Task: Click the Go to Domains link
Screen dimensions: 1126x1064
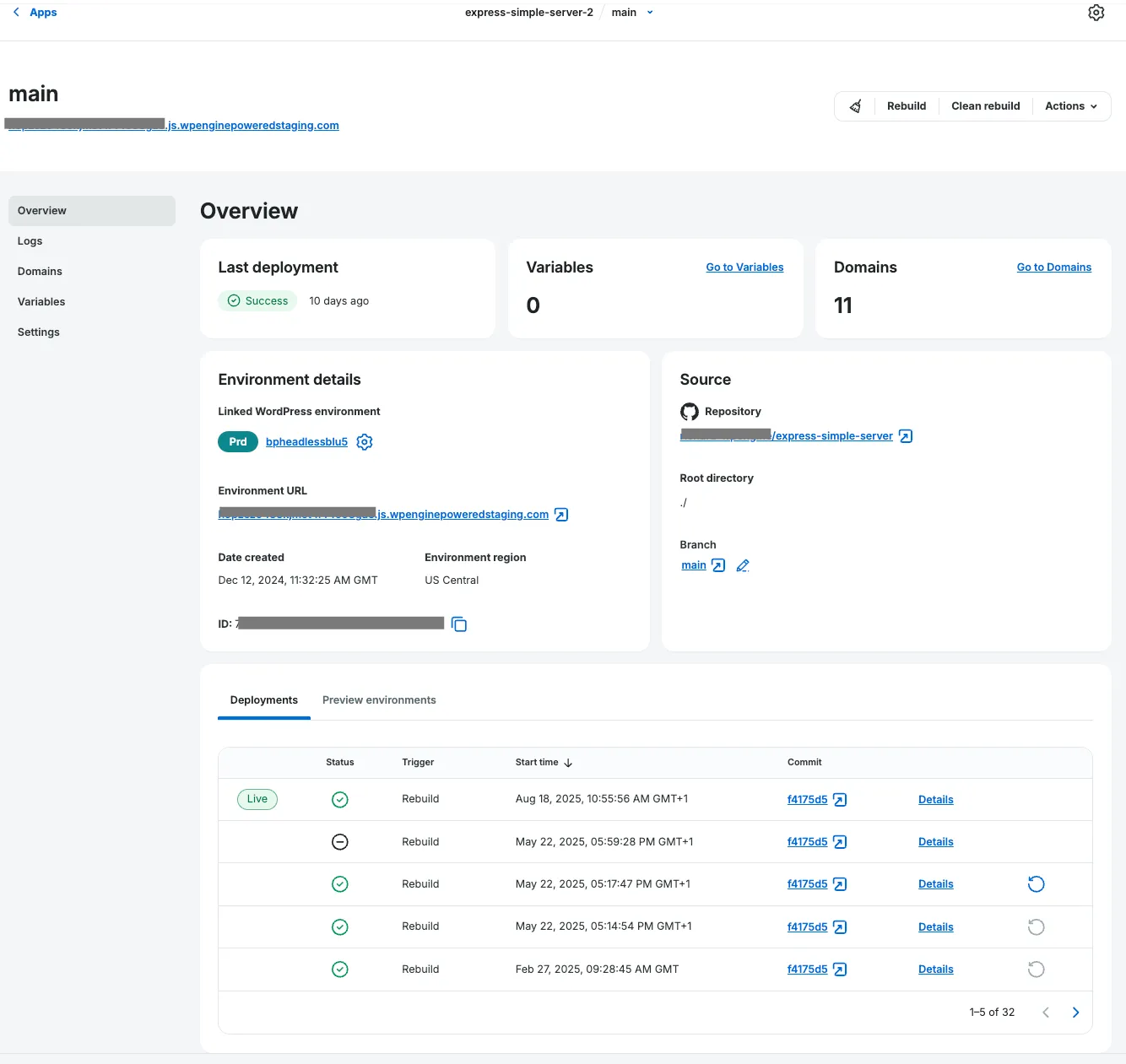Action: pyautogui.click(x=1053, y=267)
